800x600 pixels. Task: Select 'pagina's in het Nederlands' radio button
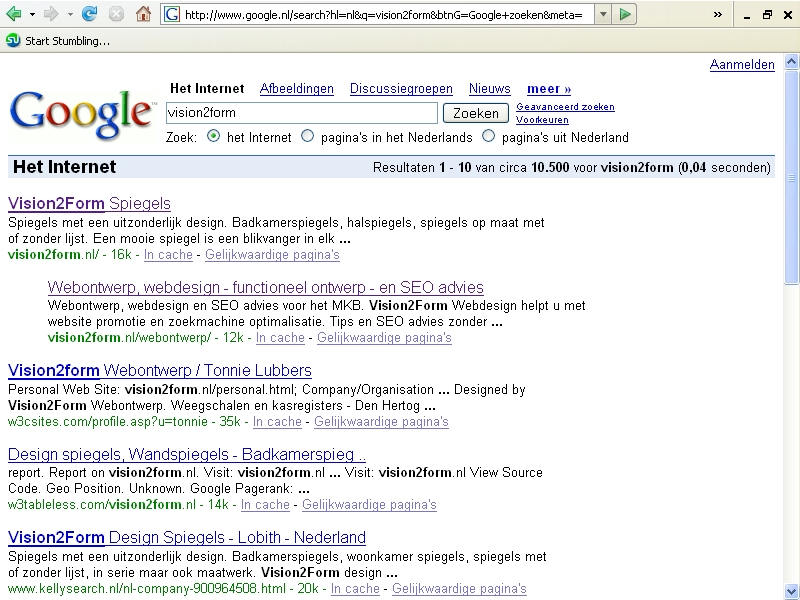307,136
